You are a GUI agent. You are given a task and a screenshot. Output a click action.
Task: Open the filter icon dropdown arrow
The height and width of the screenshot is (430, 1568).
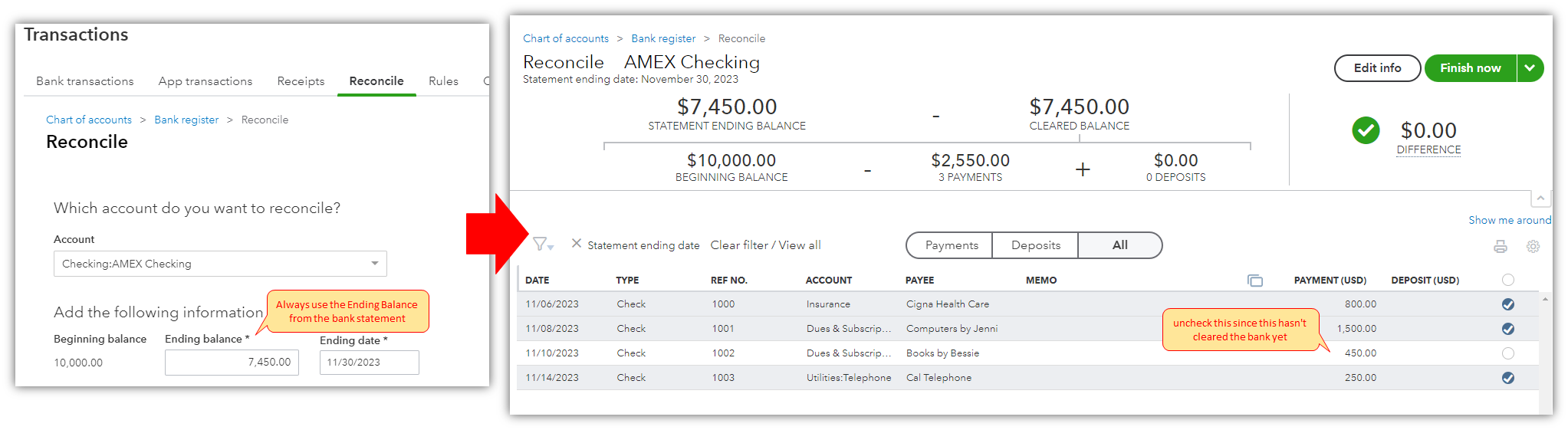pos(551,248)
